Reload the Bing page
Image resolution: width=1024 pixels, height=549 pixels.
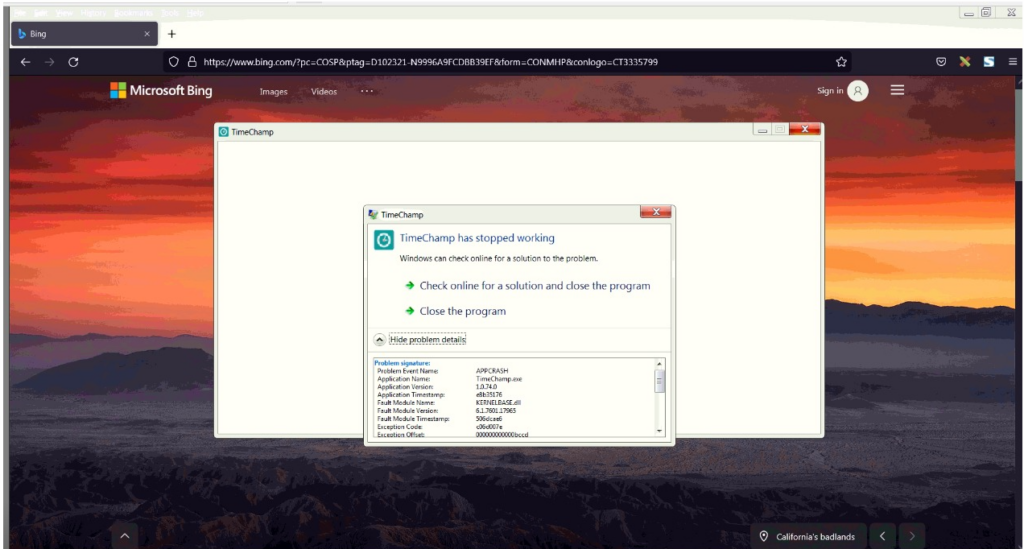[73, 62]
